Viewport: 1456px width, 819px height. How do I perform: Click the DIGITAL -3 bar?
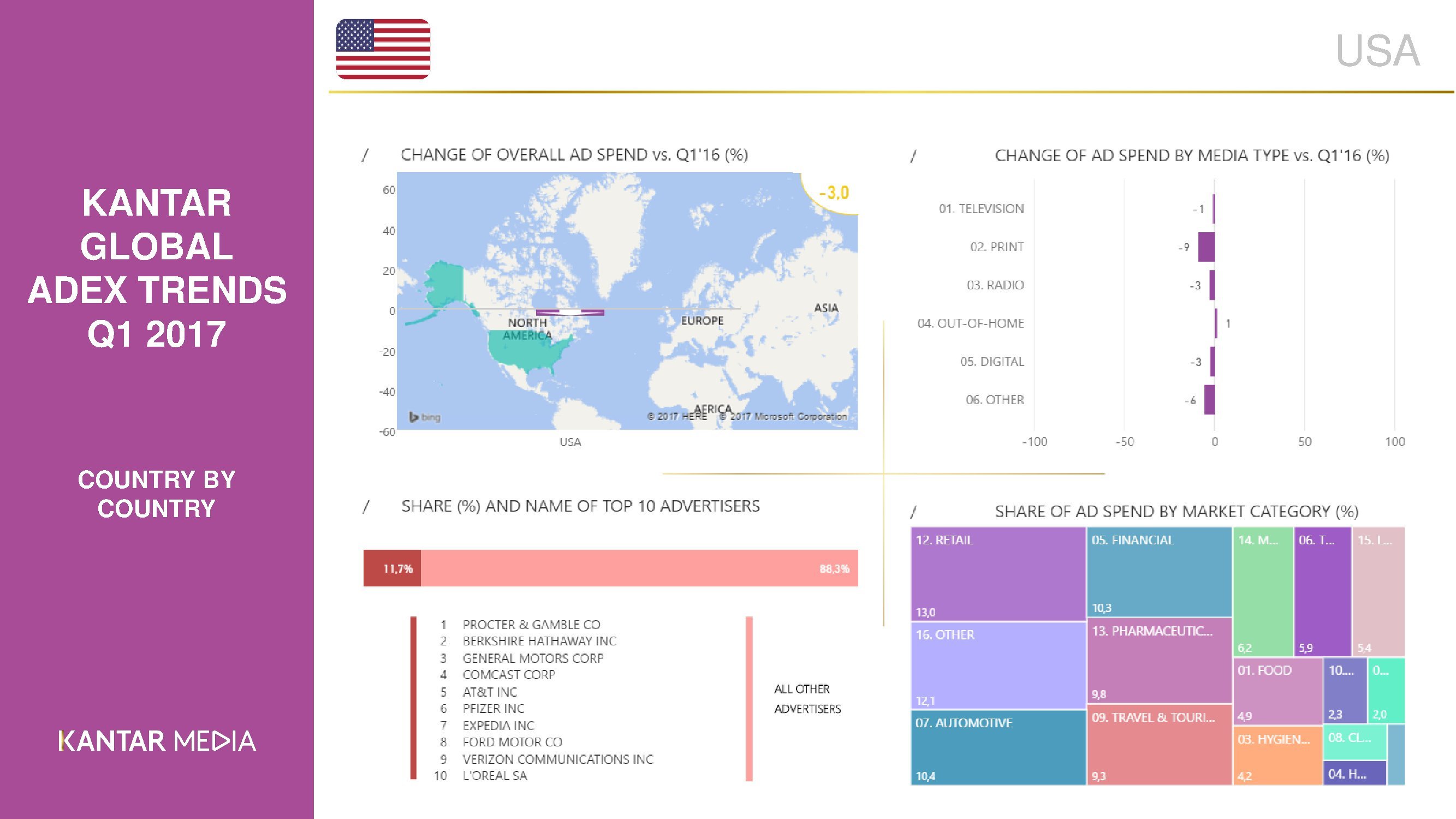click(1212, 361)
